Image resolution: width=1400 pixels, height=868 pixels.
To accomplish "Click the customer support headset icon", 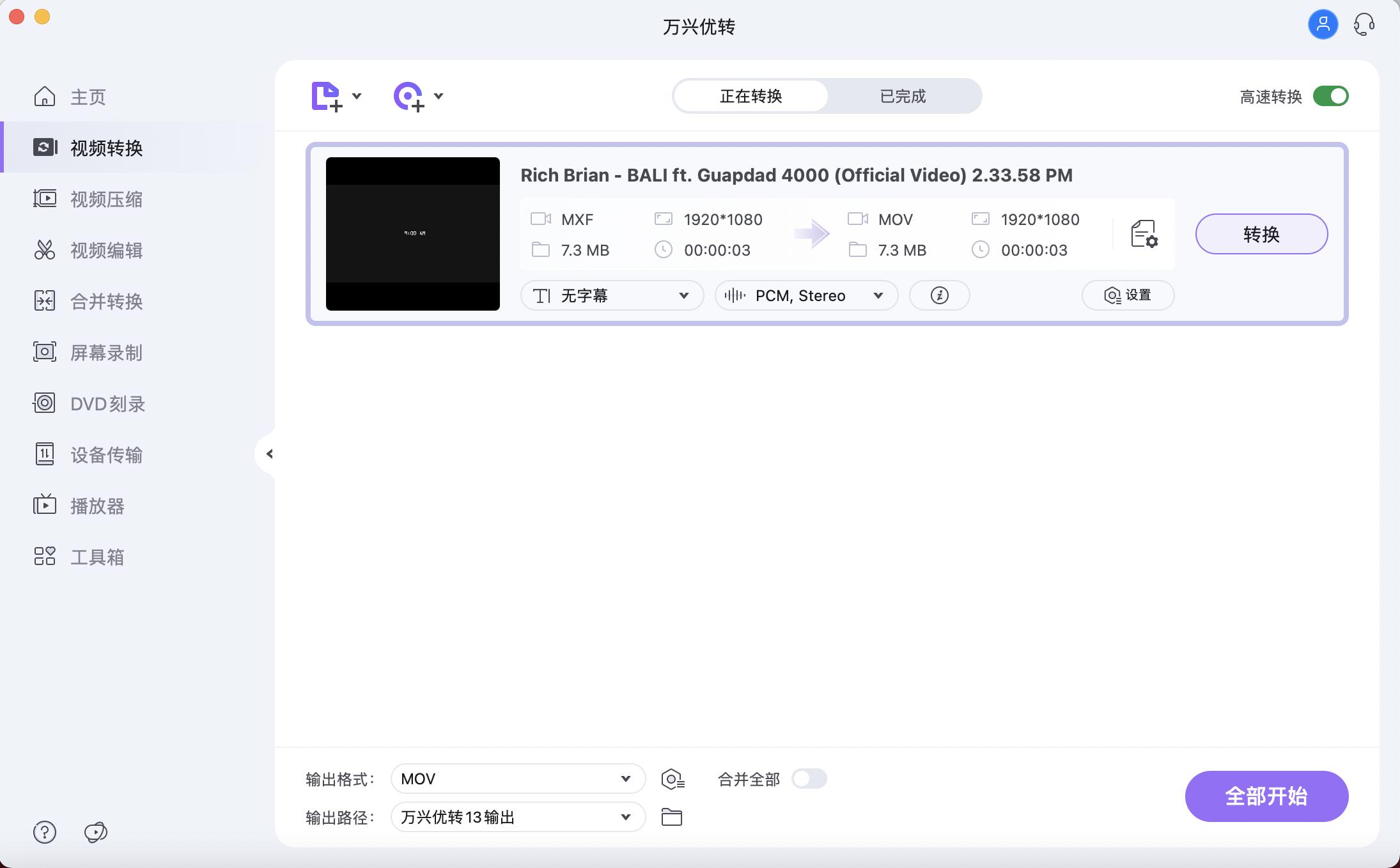I will point(1364,24).
